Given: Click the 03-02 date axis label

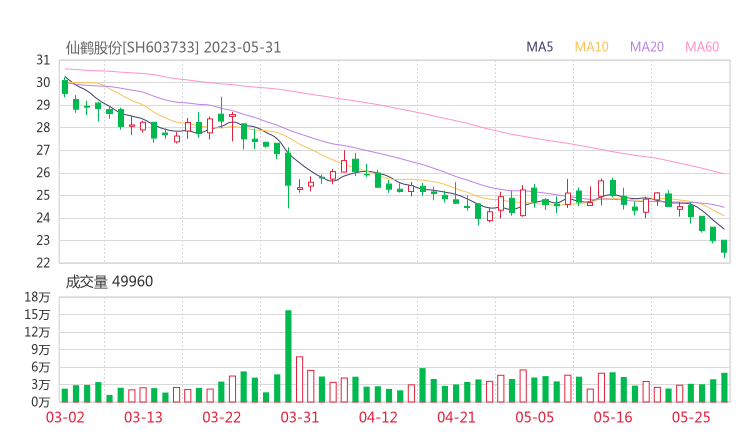Looking at the screenshot, I should 65,417.
